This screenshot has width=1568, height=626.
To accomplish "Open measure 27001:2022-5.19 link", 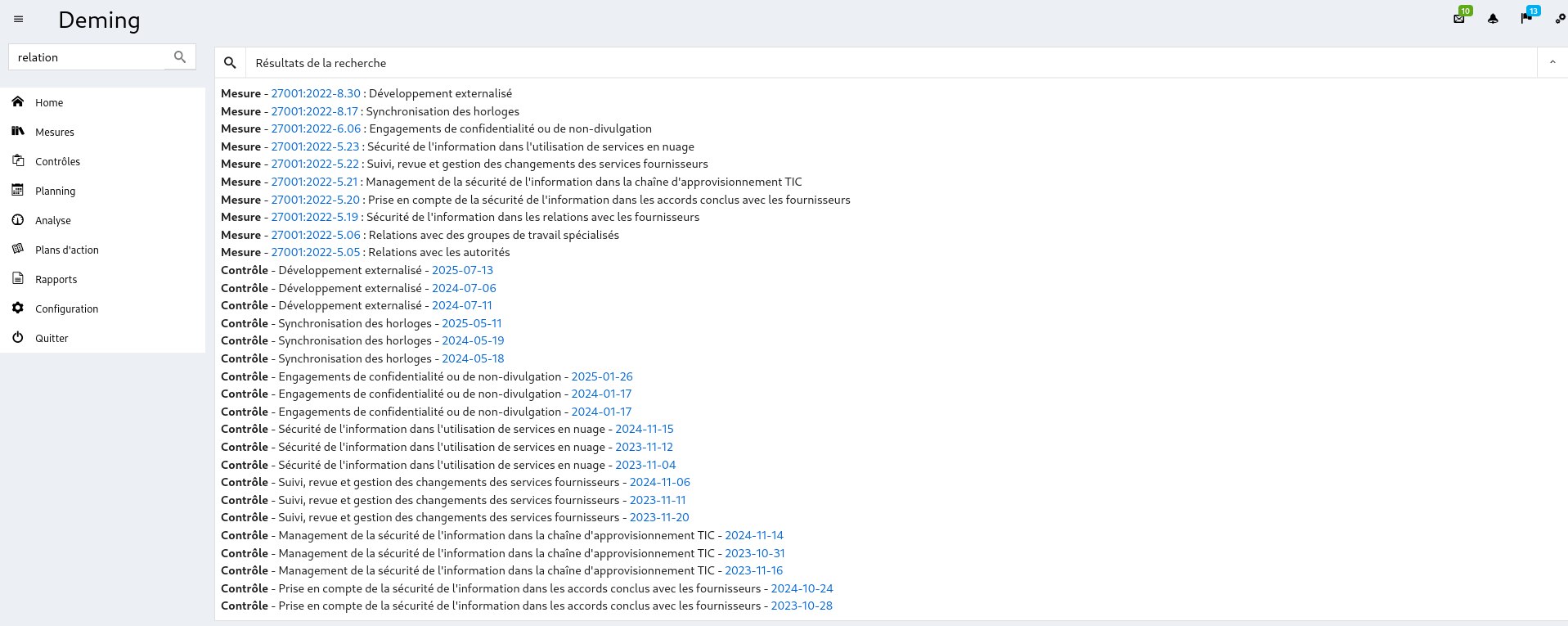I will [x=315, y=217].
